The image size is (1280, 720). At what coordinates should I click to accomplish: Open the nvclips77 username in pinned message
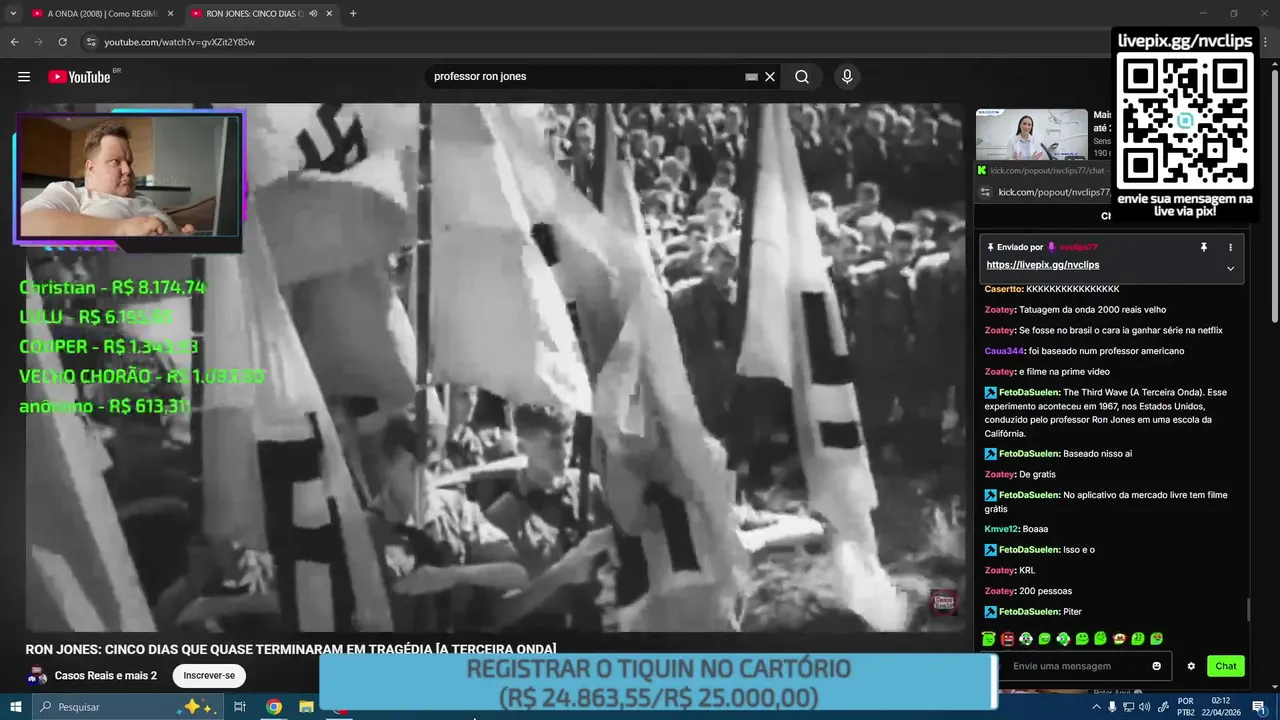pyautogui.click(x=1078, y=247)
